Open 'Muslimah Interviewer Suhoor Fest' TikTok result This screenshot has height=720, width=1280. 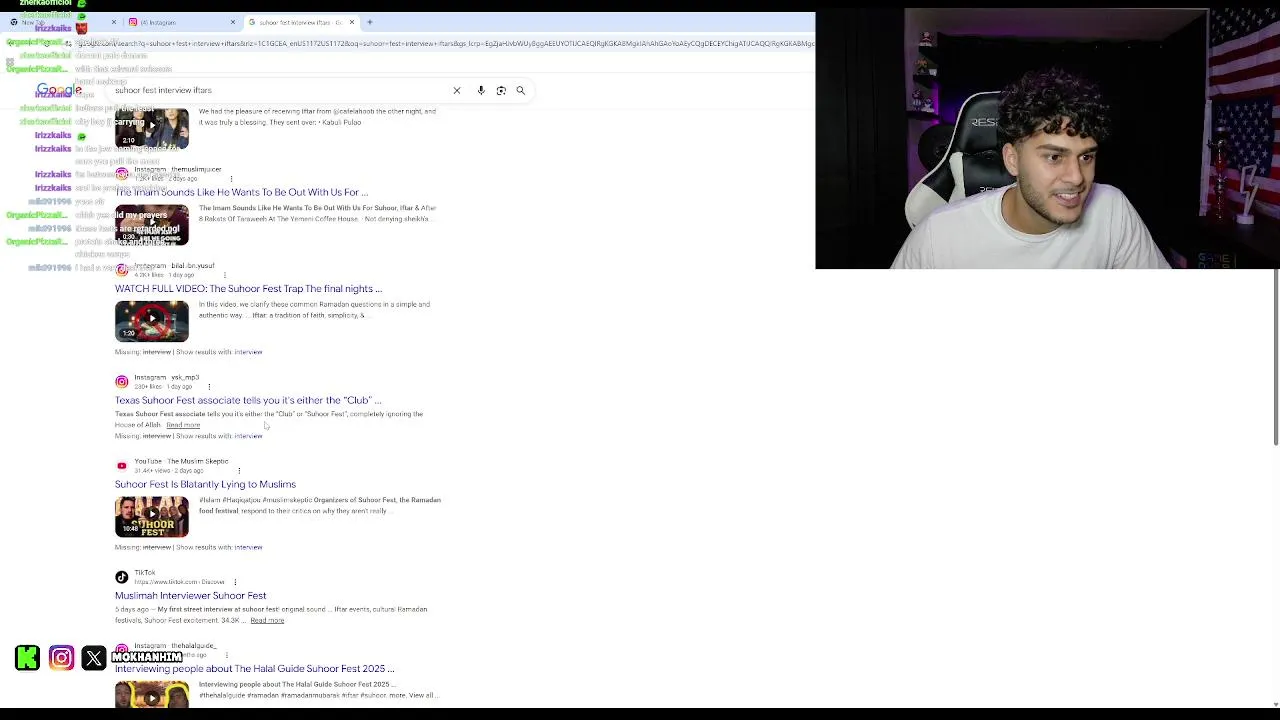(x=190, y=596)
